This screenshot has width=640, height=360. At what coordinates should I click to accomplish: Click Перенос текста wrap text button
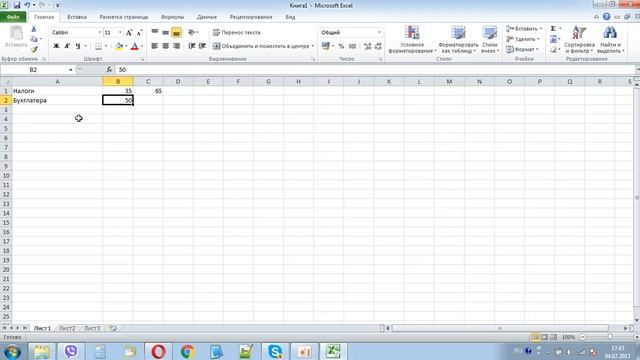[236, 32]
